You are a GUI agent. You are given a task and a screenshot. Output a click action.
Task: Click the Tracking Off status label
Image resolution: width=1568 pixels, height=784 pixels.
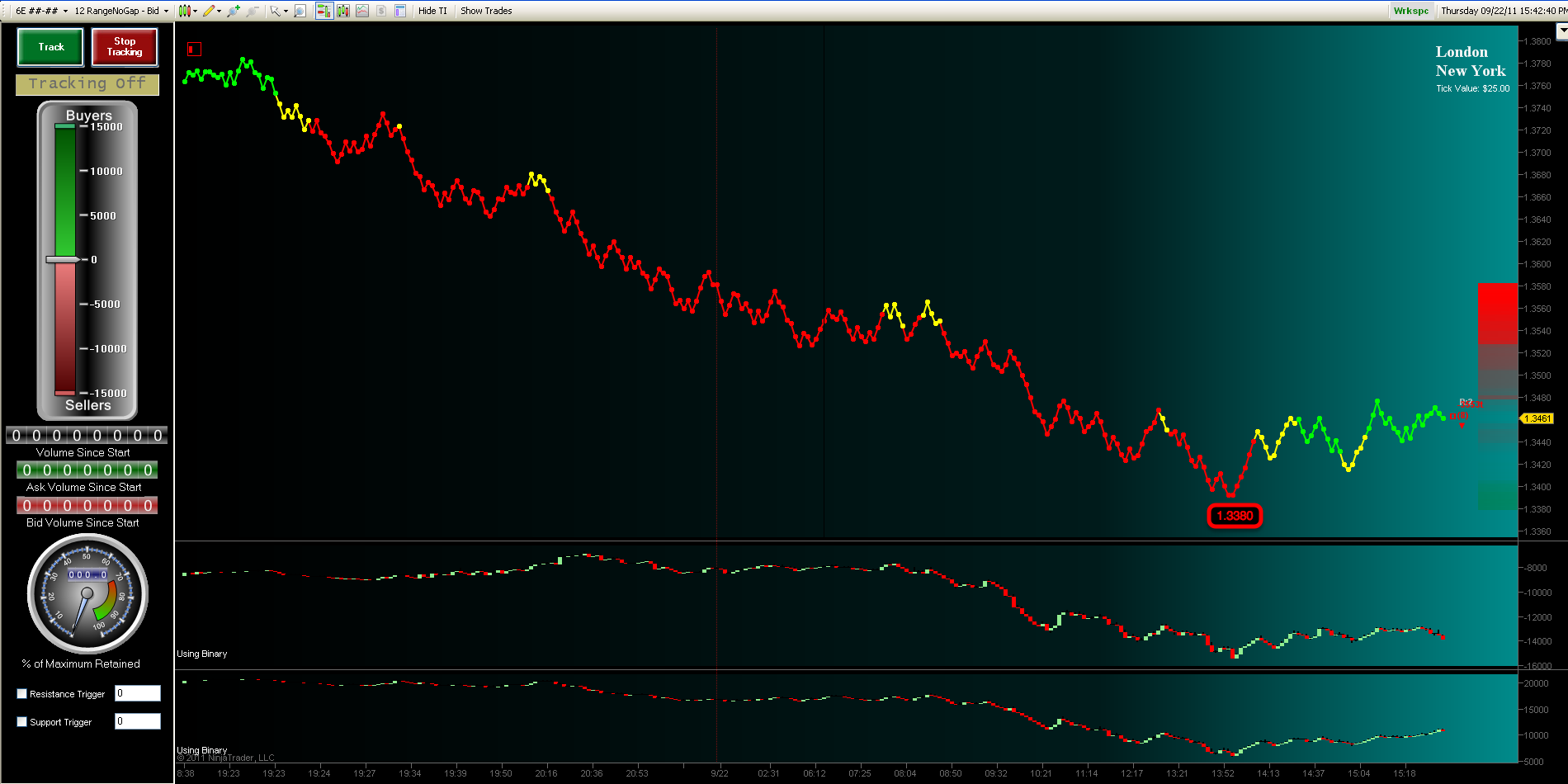87,84
